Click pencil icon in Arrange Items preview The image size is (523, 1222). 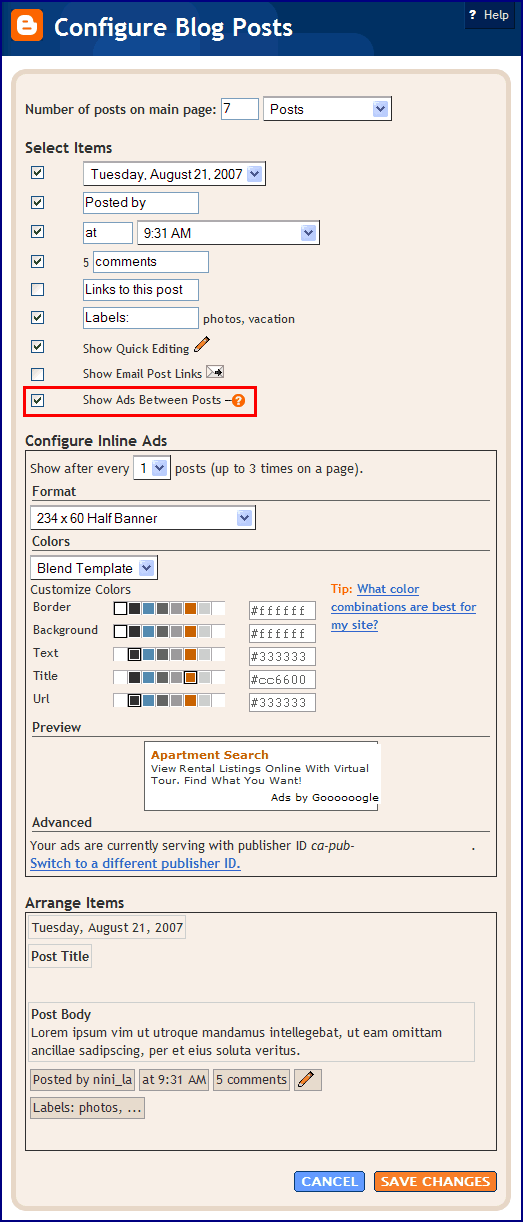[x=308, y=1079]
